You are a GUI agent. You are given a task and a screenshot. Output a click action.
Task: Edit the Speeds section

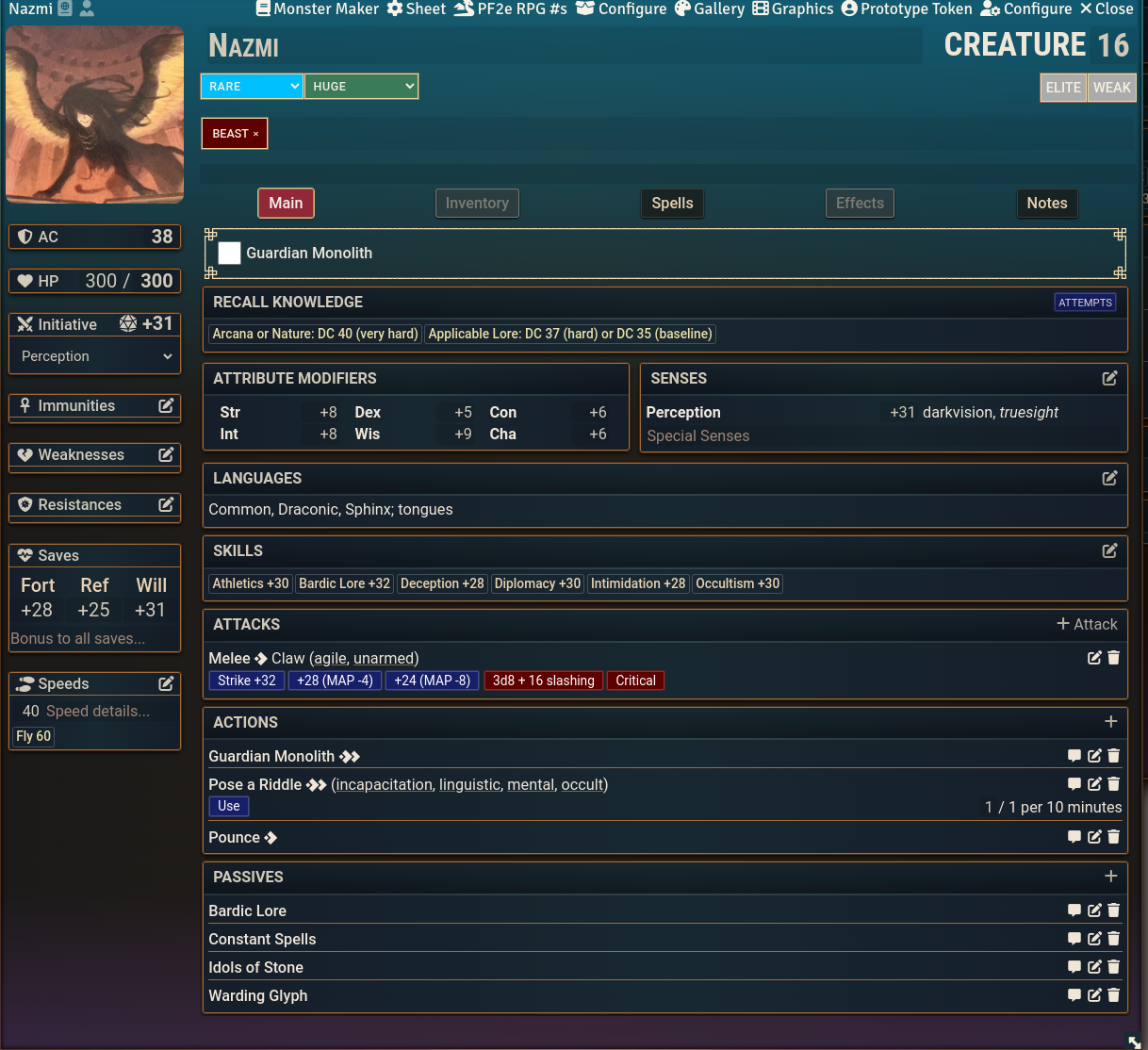coord(166,683)
